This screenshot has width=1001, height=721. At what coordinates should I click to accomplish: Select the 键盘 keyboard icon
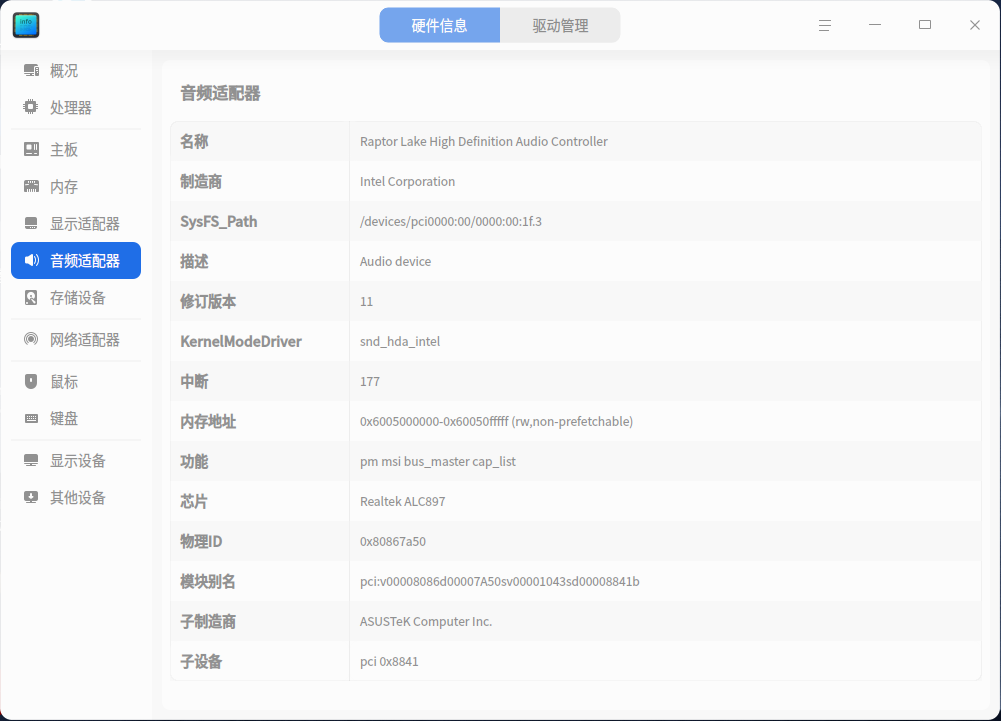(x=31, y=419)
